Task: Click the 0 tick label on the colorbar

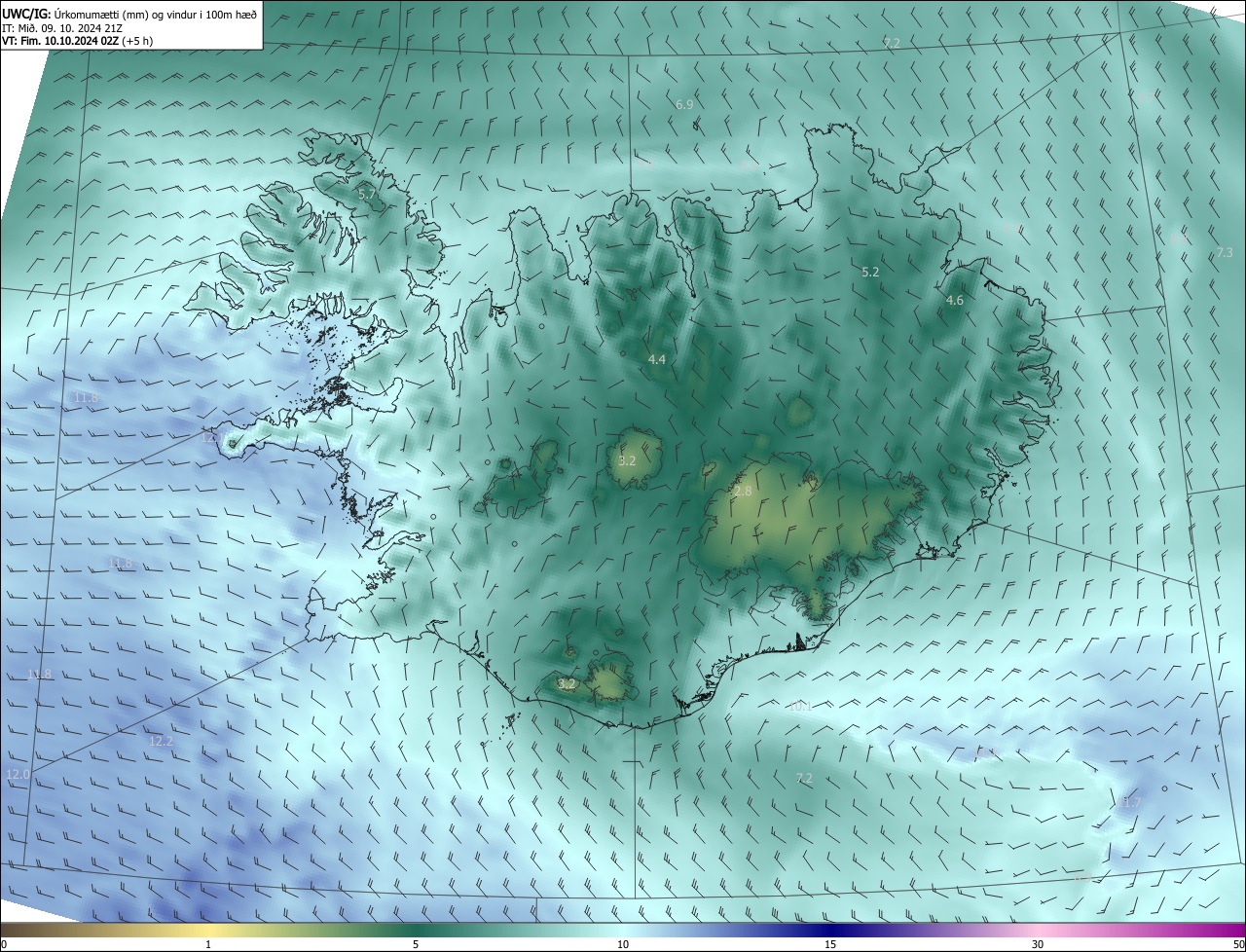Action: point(4,945)
